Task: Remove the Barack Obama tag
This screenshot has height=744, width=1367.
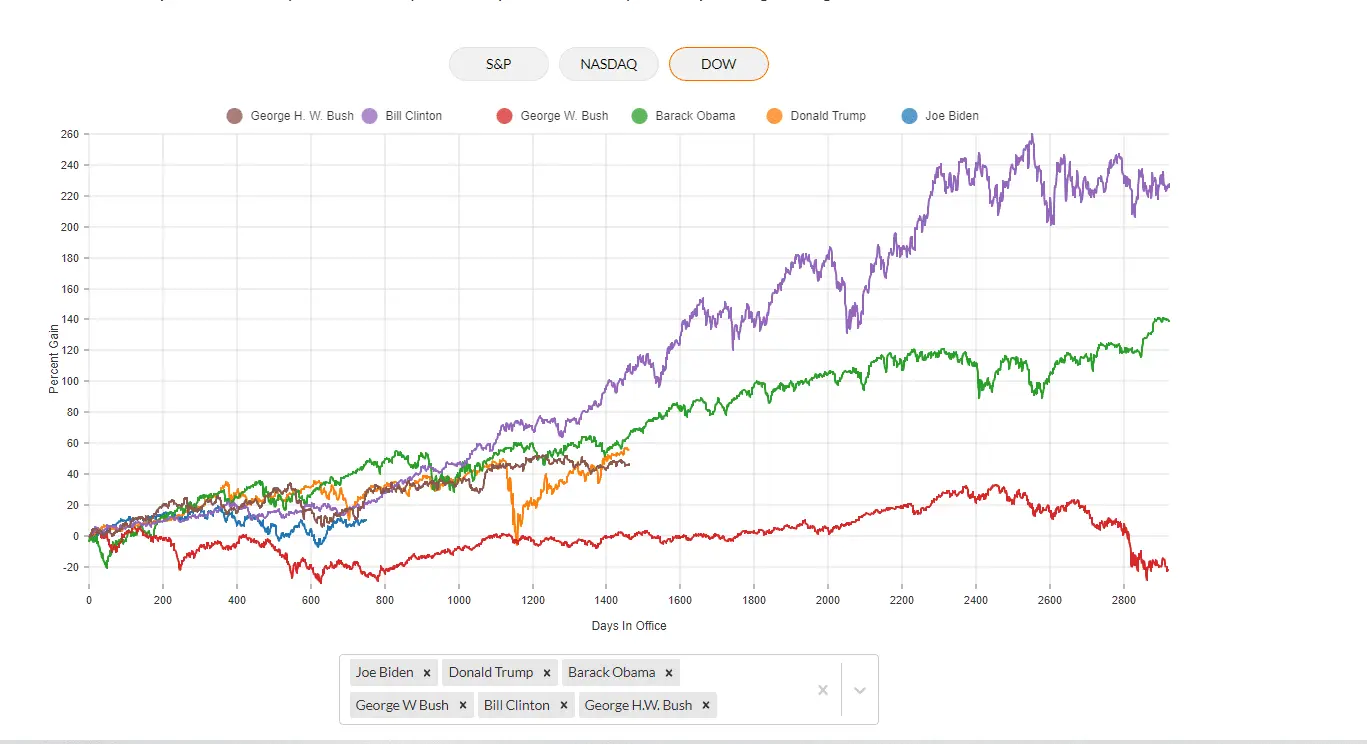Action: click(669, 673)
